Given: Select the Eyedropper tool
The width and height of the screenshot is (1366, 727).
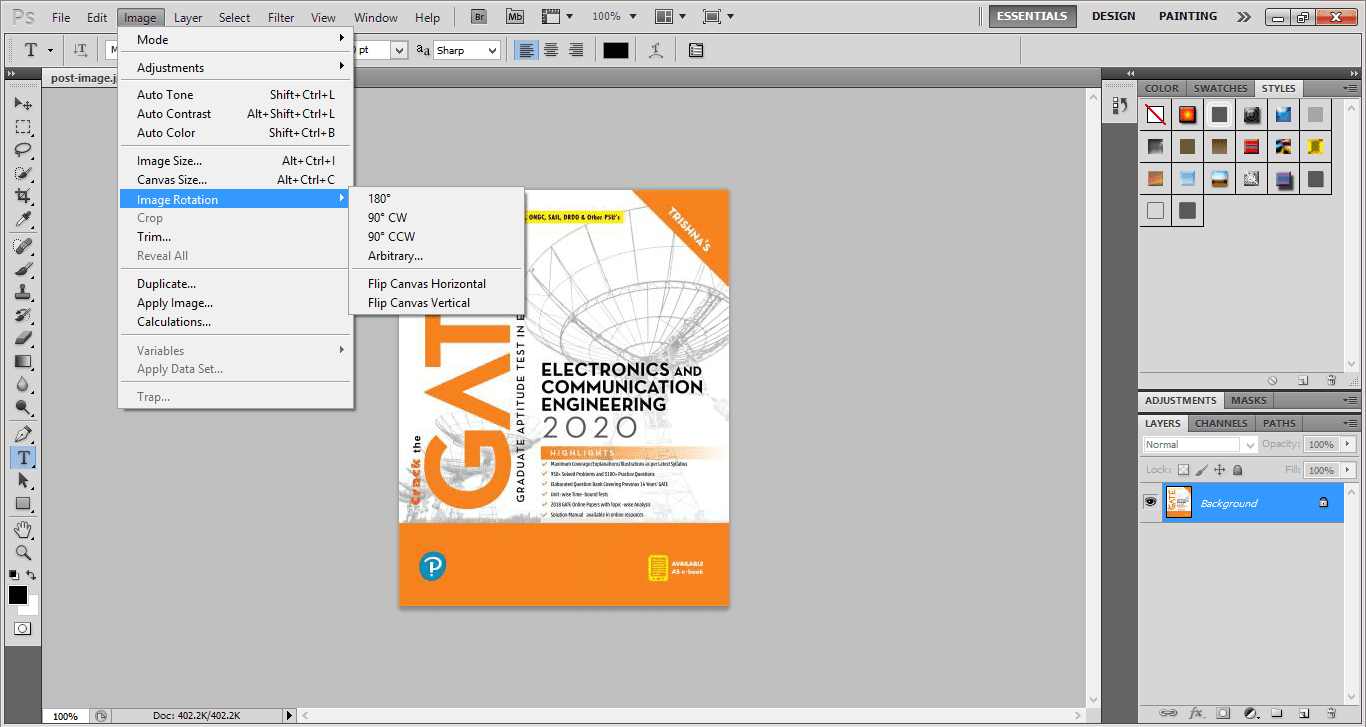Looking at the screenshot, I should pos(22,219).
